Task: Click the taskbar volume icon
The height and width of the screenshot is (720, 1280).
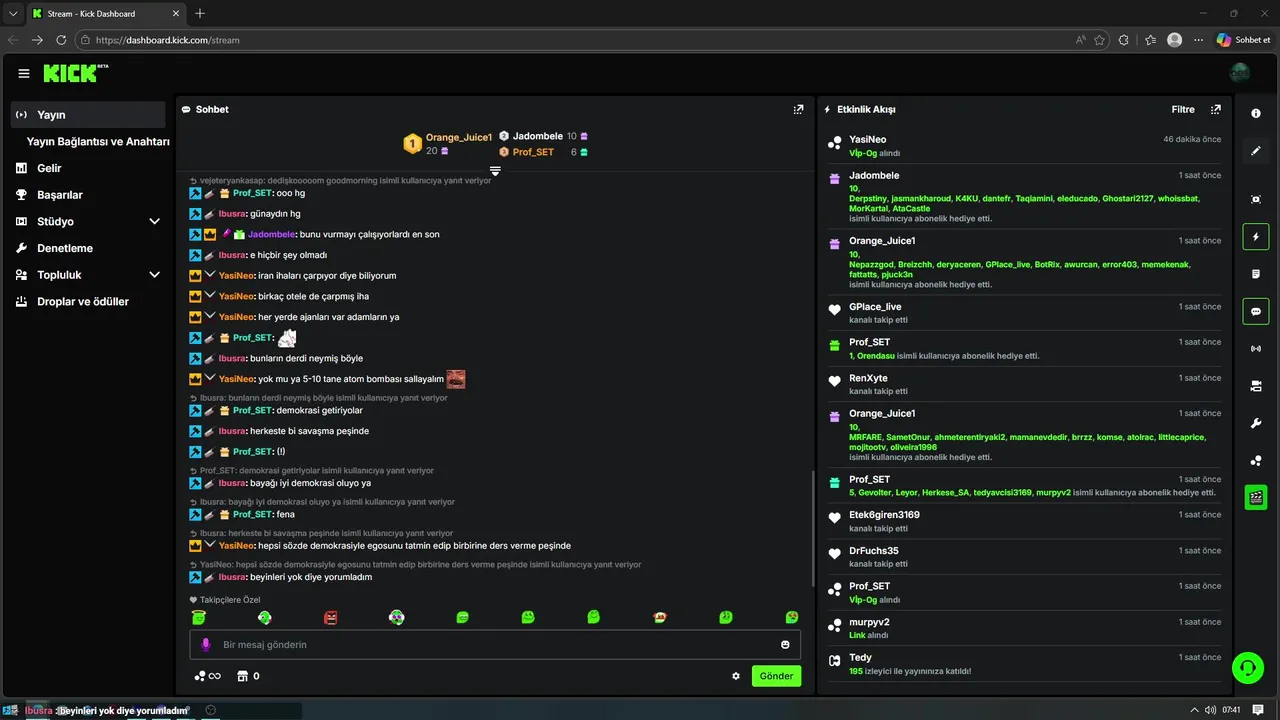Action: 1211,710
